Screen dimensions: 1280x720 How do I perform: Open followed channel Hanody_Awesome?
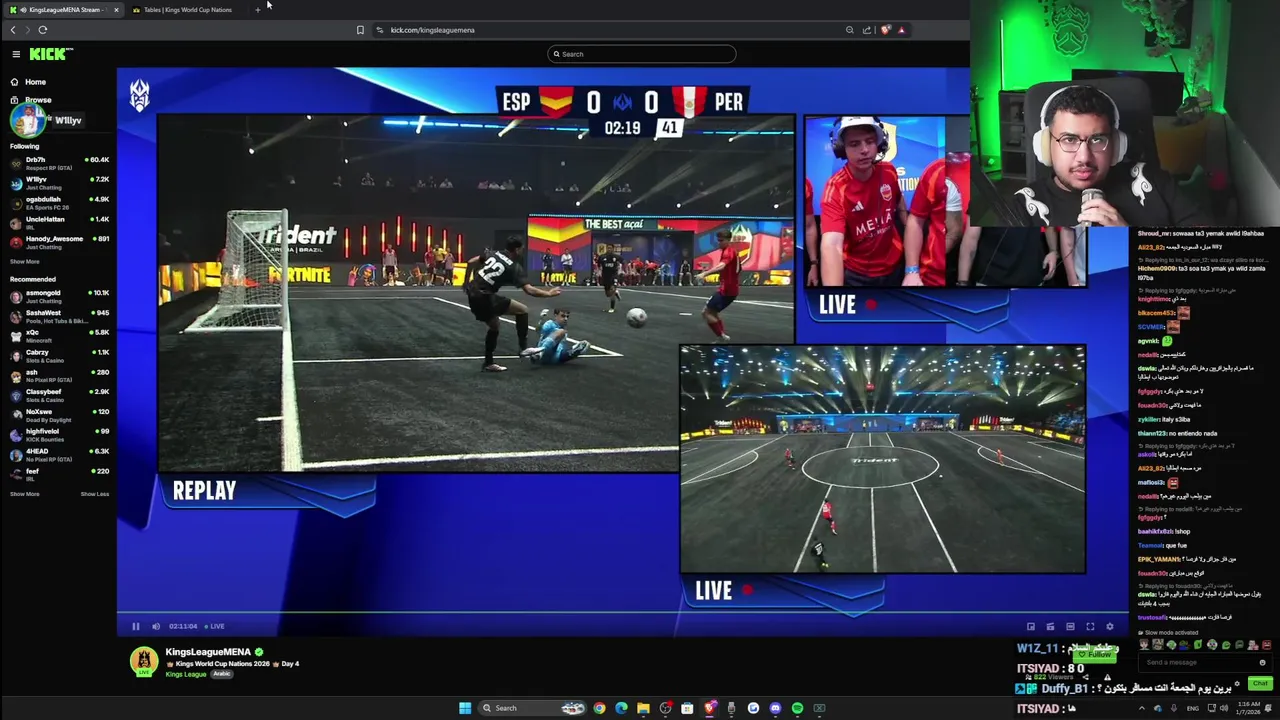[58, 242]
